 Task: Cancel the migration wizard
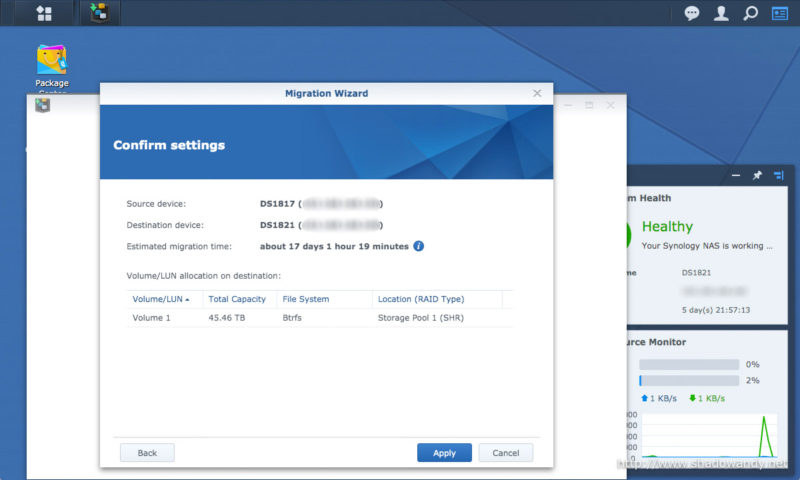tap(506, 453)
